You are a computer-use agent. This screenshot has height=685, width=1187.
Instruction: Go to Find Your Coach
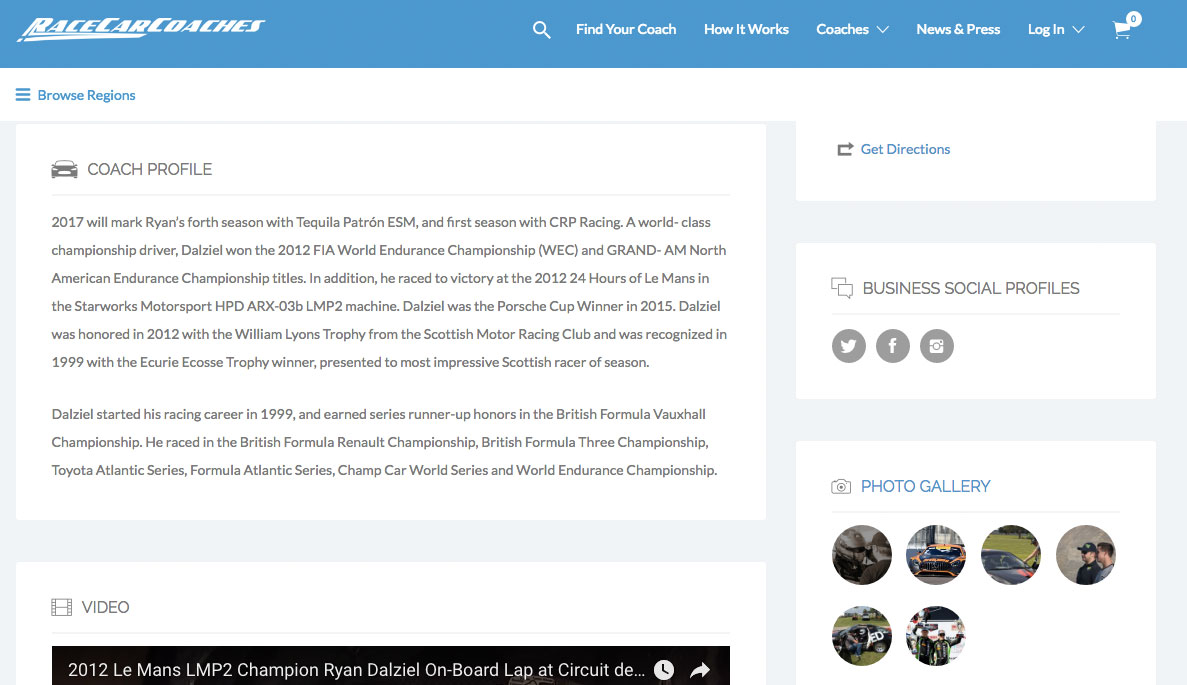626,30
